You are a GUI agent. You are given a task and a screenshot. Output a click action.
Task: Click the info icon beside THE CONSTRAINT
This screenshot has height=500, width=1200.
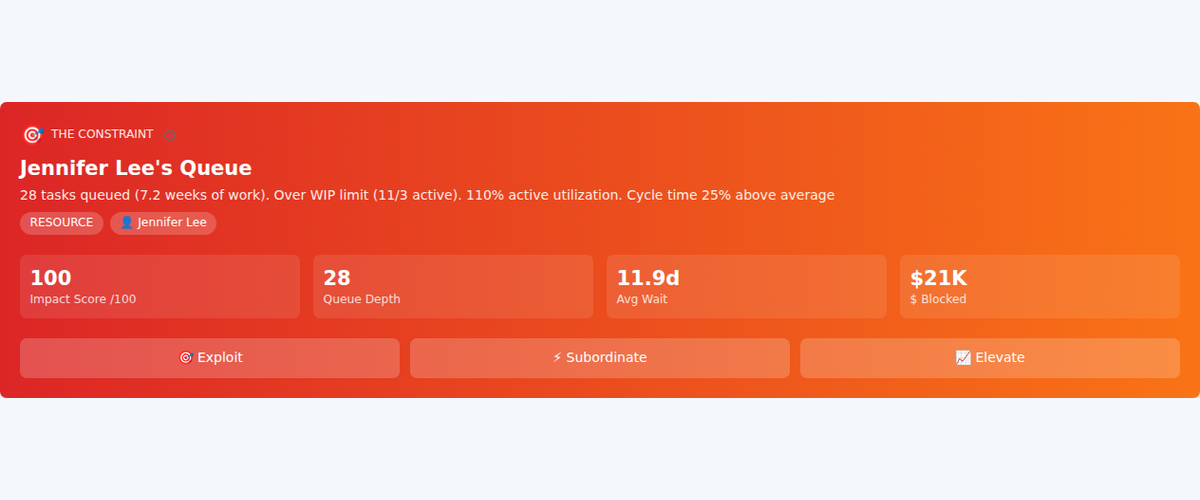tap(170, 135)
